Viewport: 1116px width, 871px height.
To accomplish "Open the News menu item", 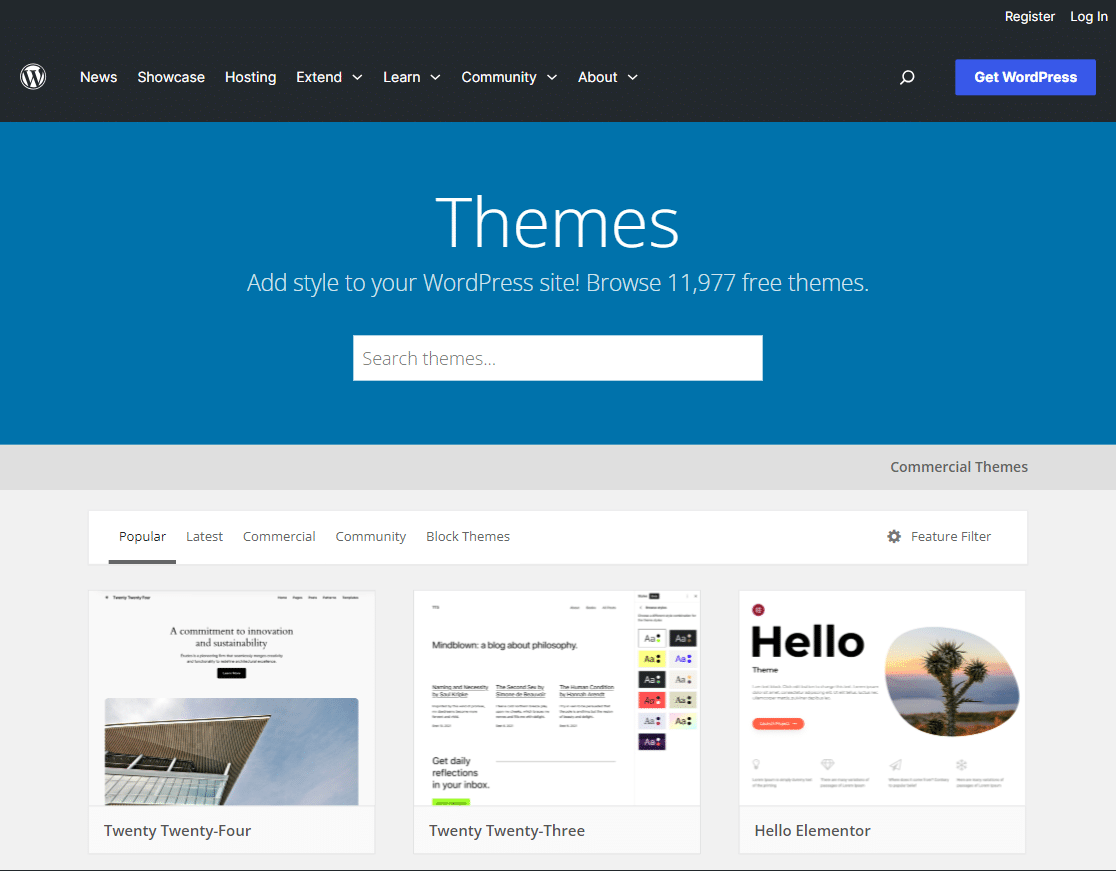I will pyautogui.click(x=98, y=77).
